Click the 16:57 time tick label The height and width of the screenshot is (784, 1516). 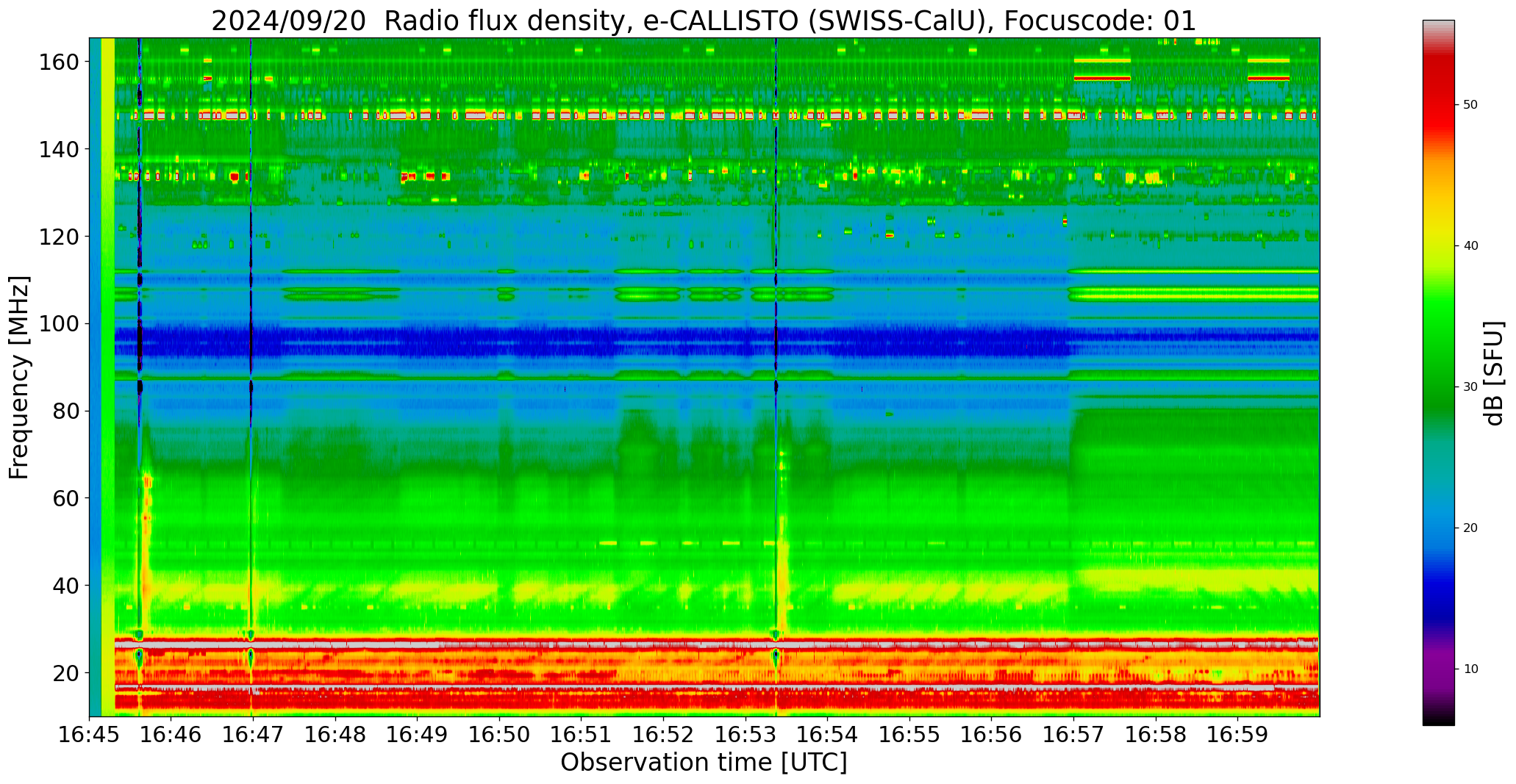coord(1073,735)
